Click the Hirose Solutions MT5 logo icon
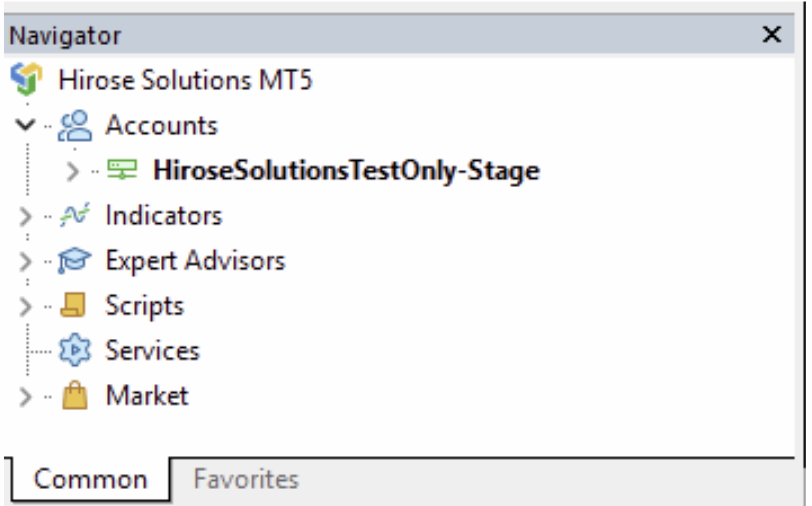The height and width of the screenshot is (506, 812). pyautogui.click(x=27, y=80)
